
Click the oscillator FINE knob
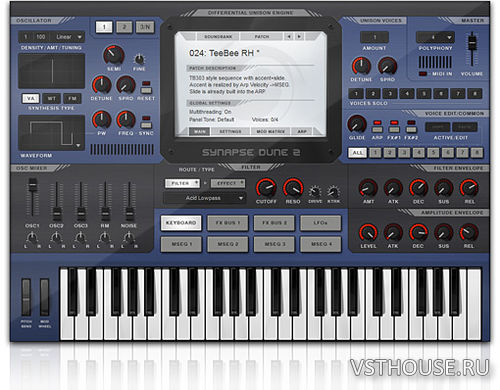(x=139, y=60)
